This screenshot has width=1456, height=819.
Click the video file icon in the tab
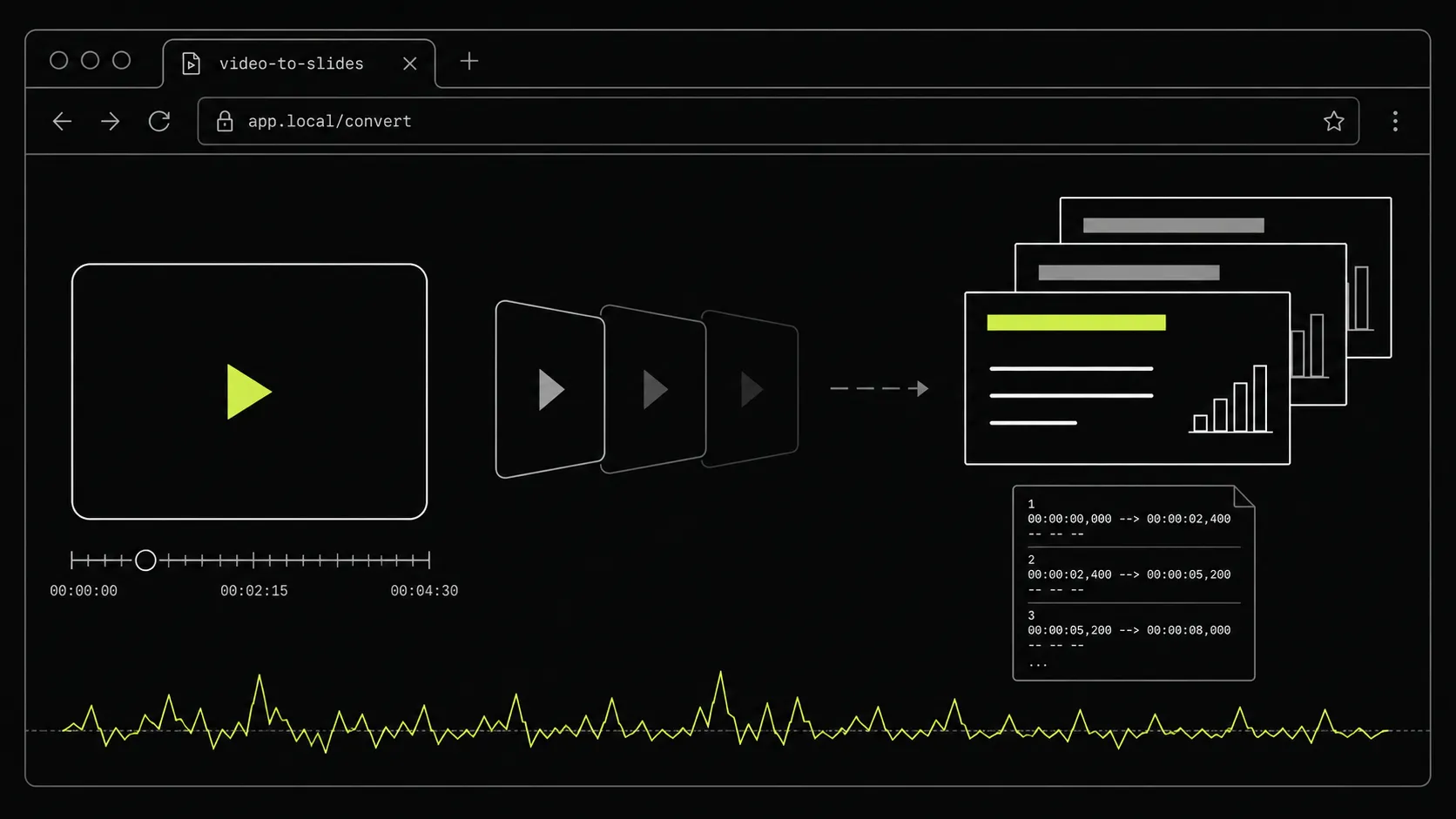pos(191,64)
